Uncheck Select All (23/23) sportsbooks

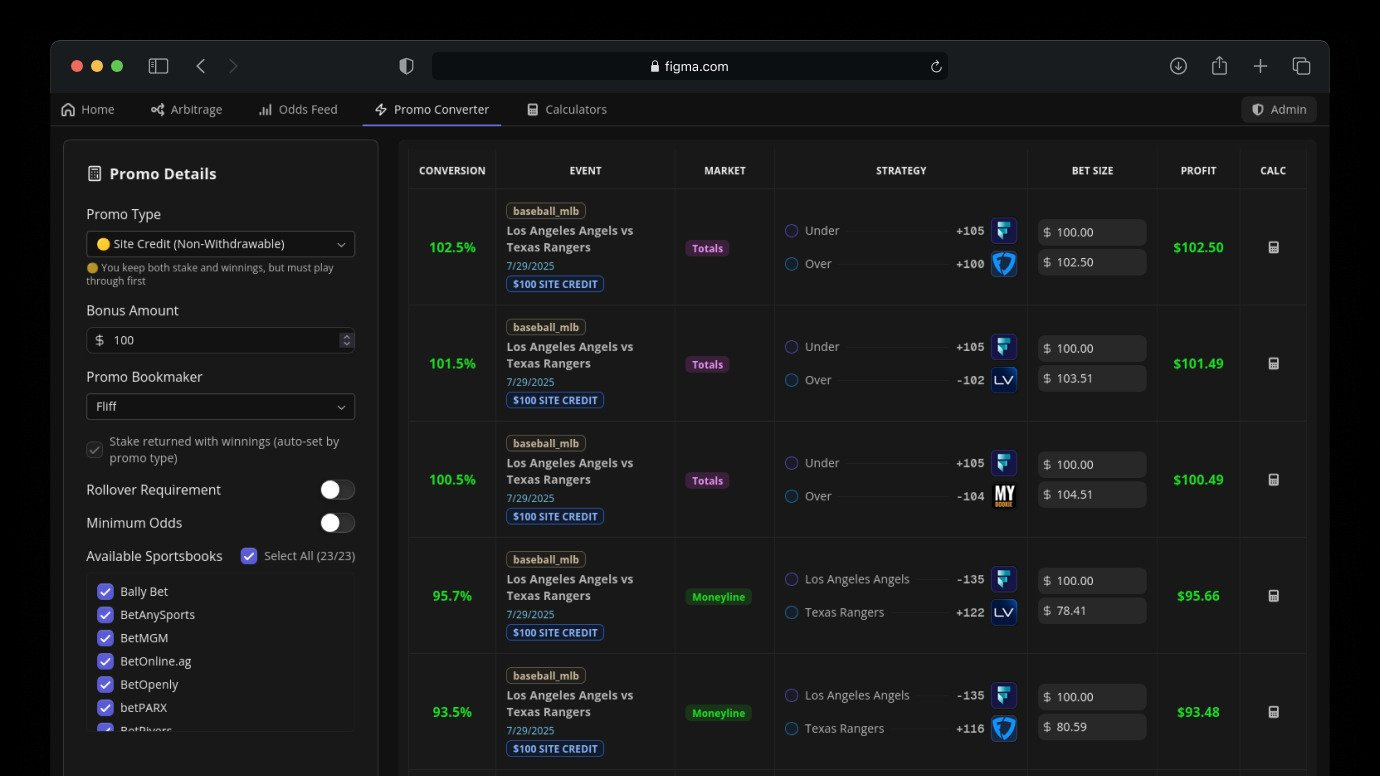point(249,556)
